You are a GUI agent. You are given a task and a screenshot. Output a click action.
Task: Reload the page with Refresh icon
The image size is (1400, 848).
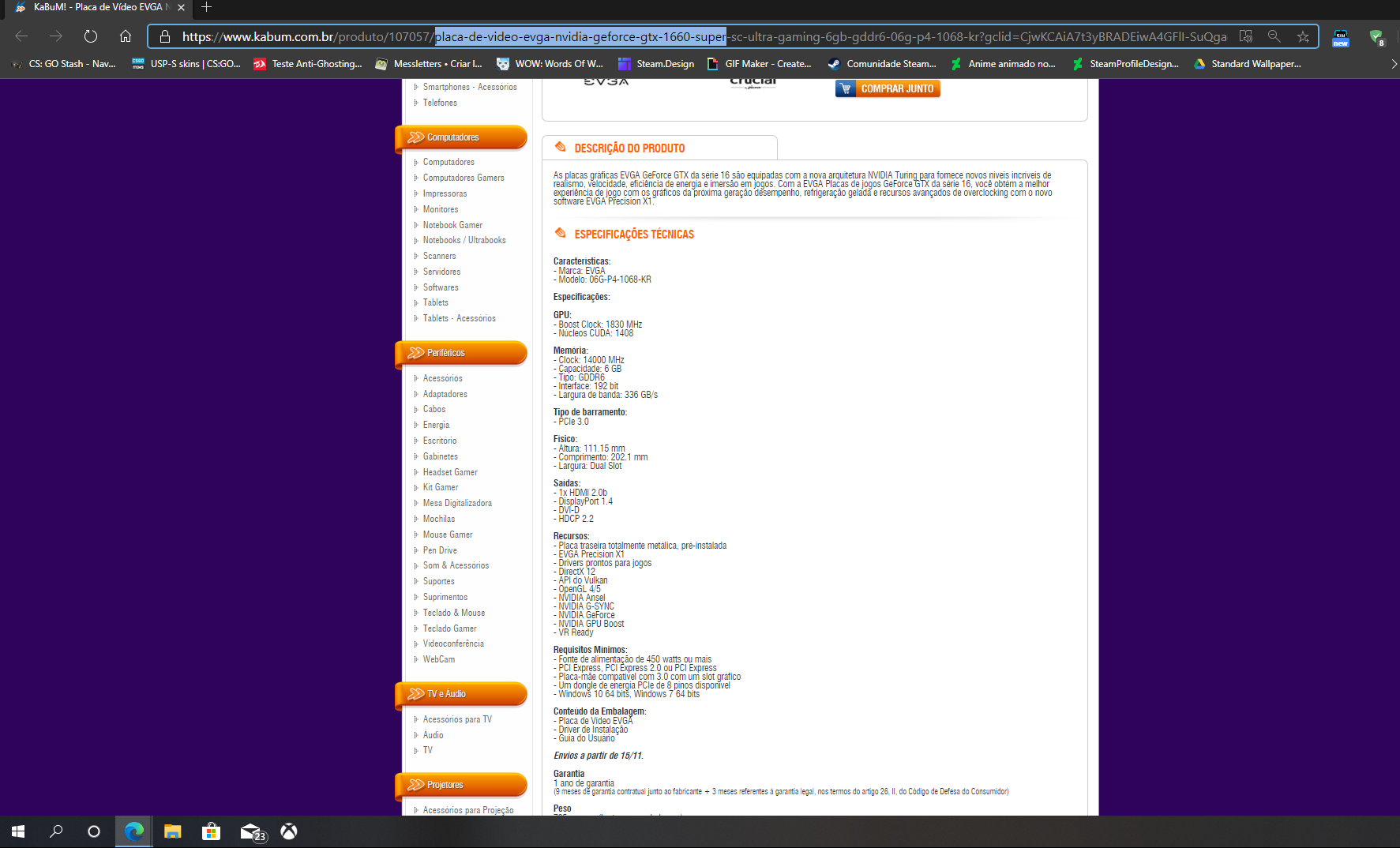(91, 36)
